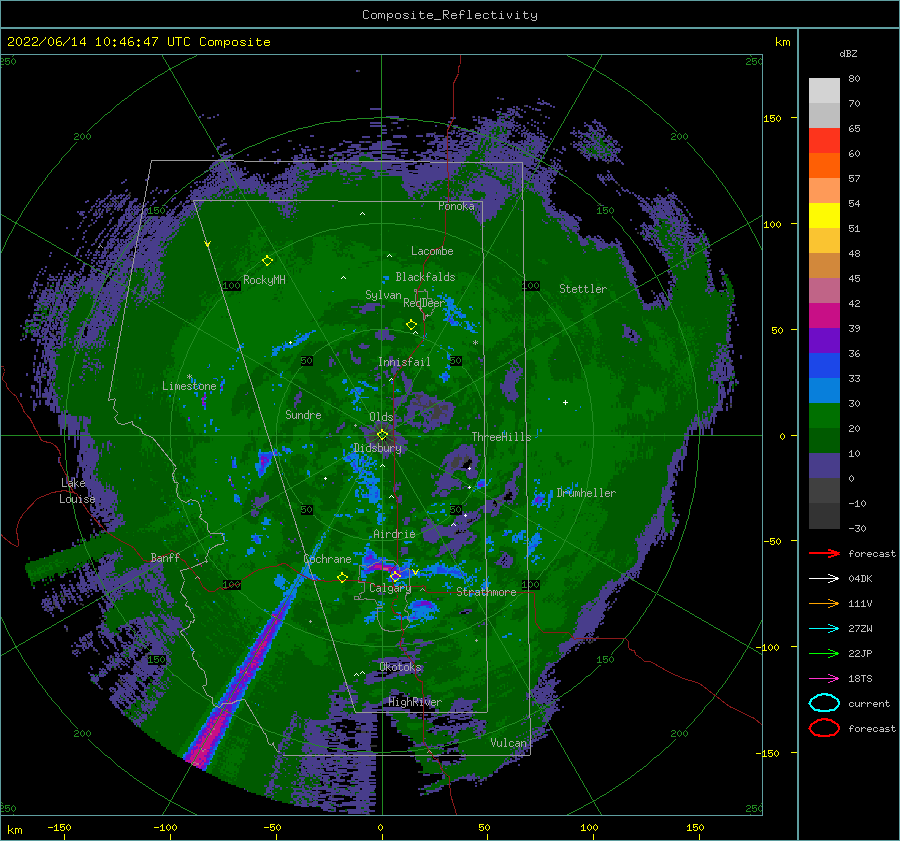
Task: Click the dark orange swatch in dBZ legend
Action: pyautogui.click(x=824, y=165)
